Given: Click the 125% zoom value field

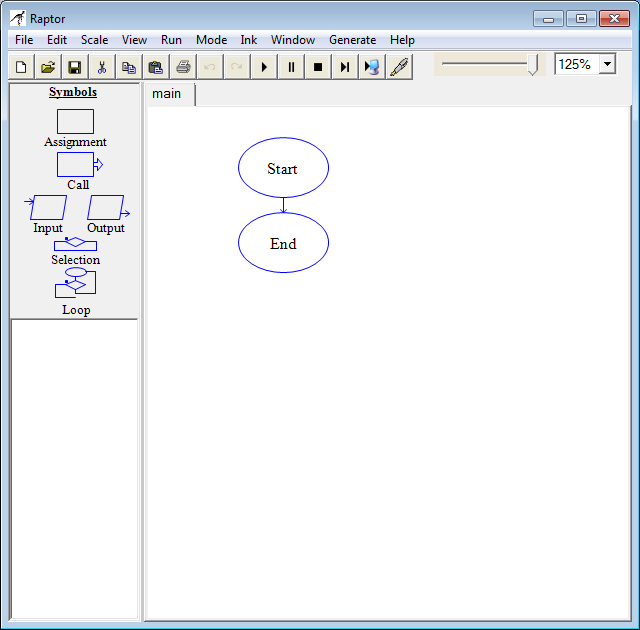Looking at the screenshot, I should point(577,64).
